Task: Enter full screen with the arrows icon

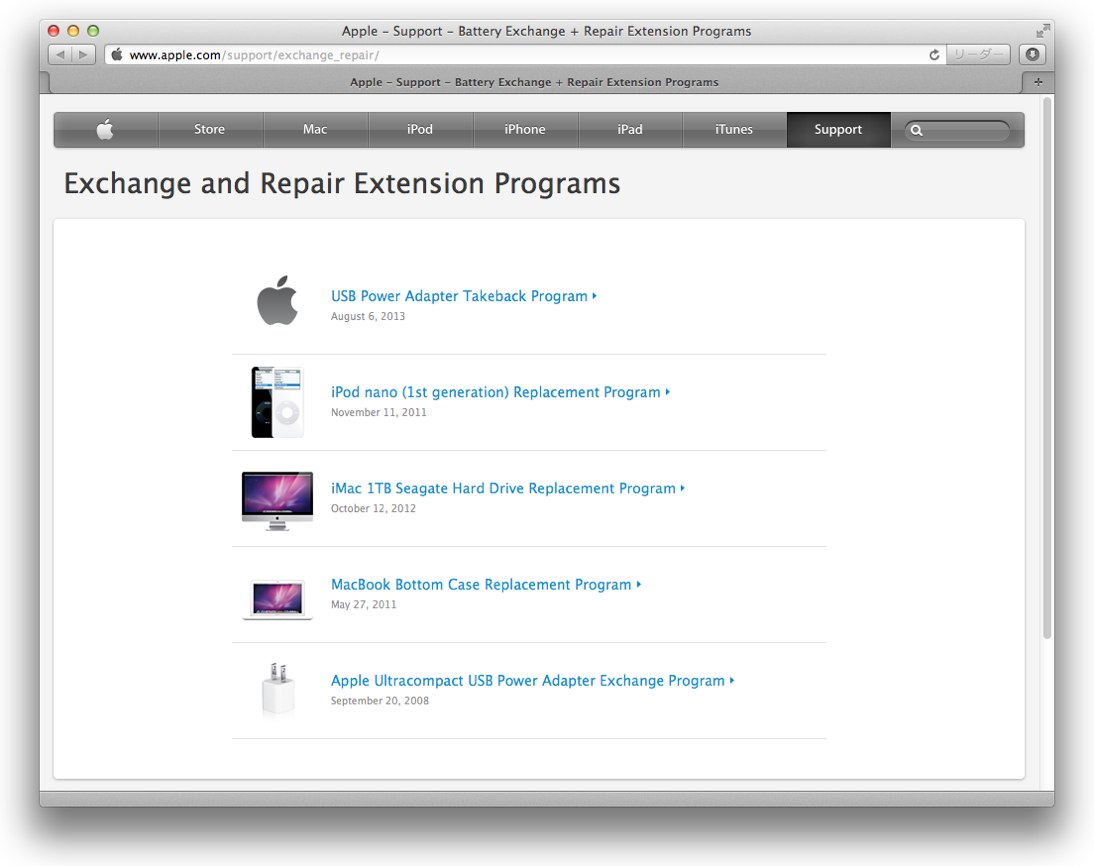Action: (x=1042, y=31)
